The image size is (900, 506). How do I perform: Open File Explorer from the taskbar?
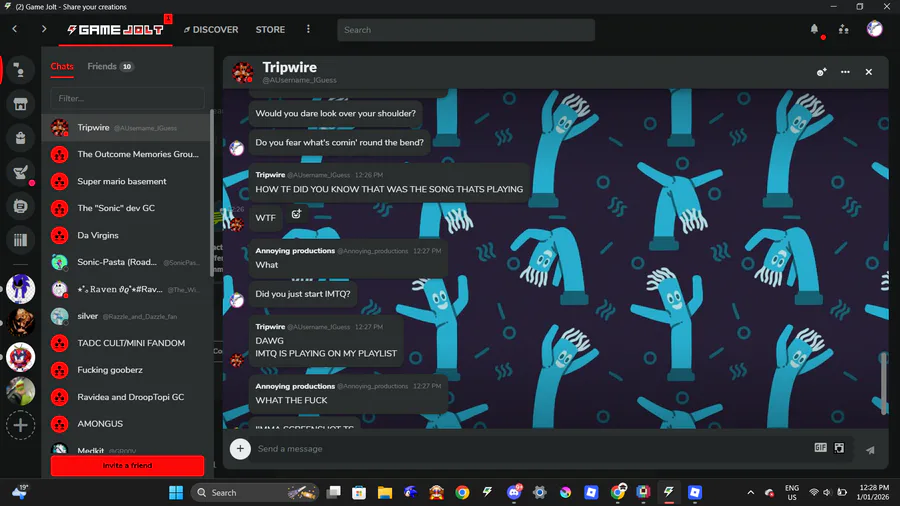(385, 492)
